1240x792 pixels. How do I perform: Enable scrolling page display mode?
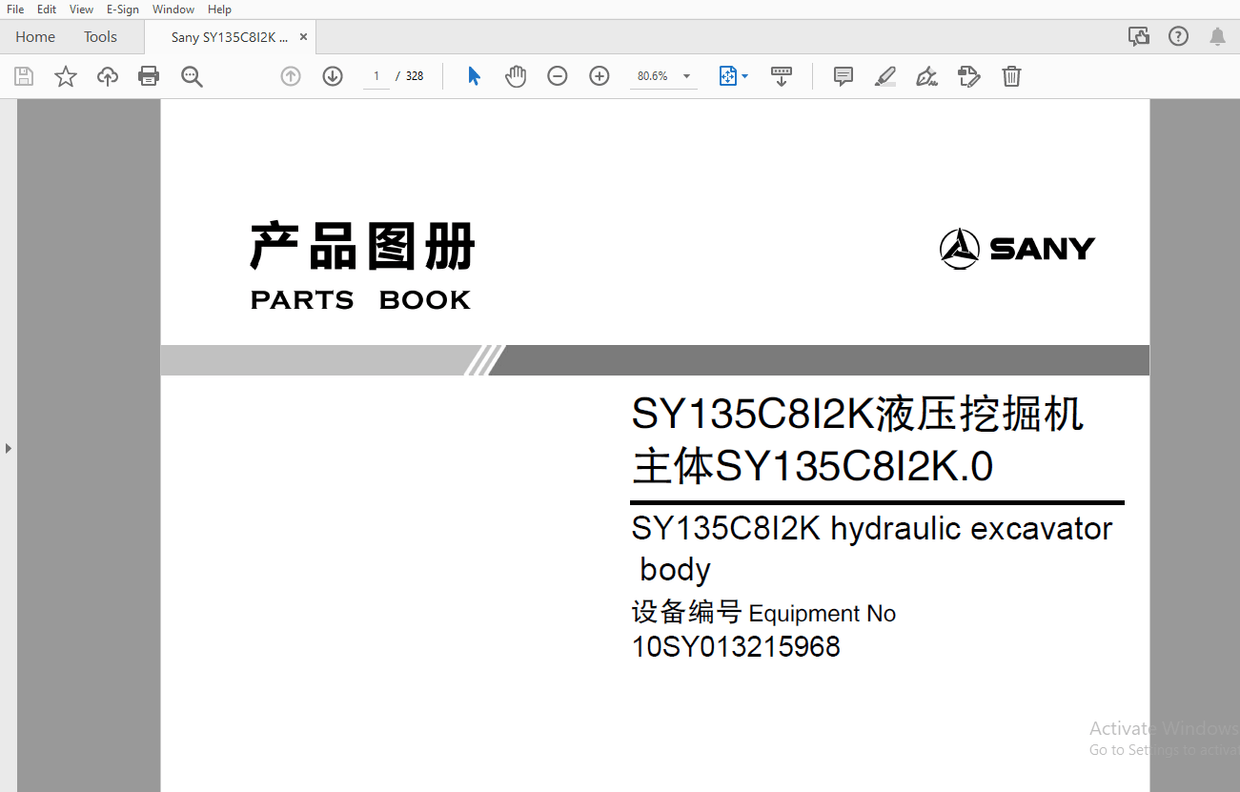[x=781, y=75]
